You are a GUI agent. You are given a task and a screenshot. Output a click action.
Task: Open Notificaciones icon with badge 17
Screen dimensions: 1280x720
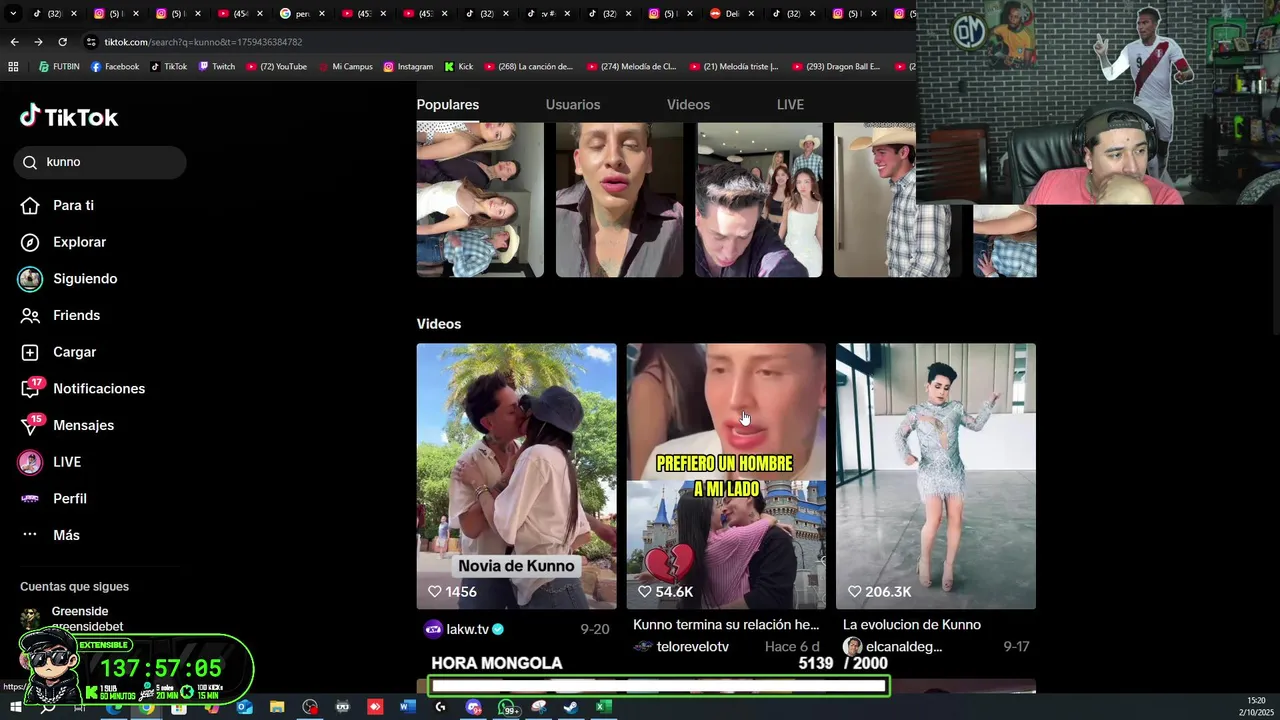[x=31, y=389]
